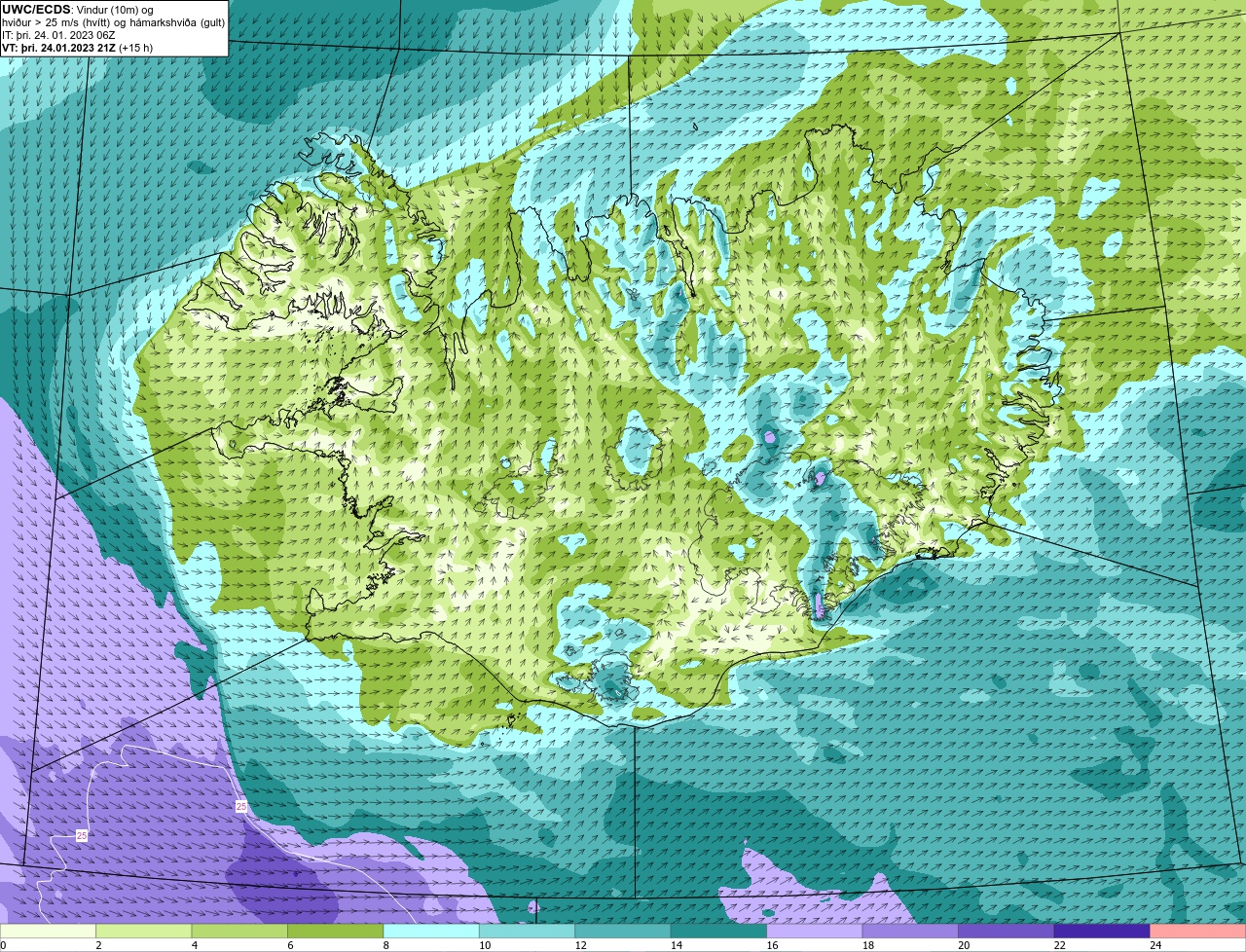Click the 14–16 m/s dark teal swatch
The width and height of the screenshot is (1246, 952).
pos(718,931)
